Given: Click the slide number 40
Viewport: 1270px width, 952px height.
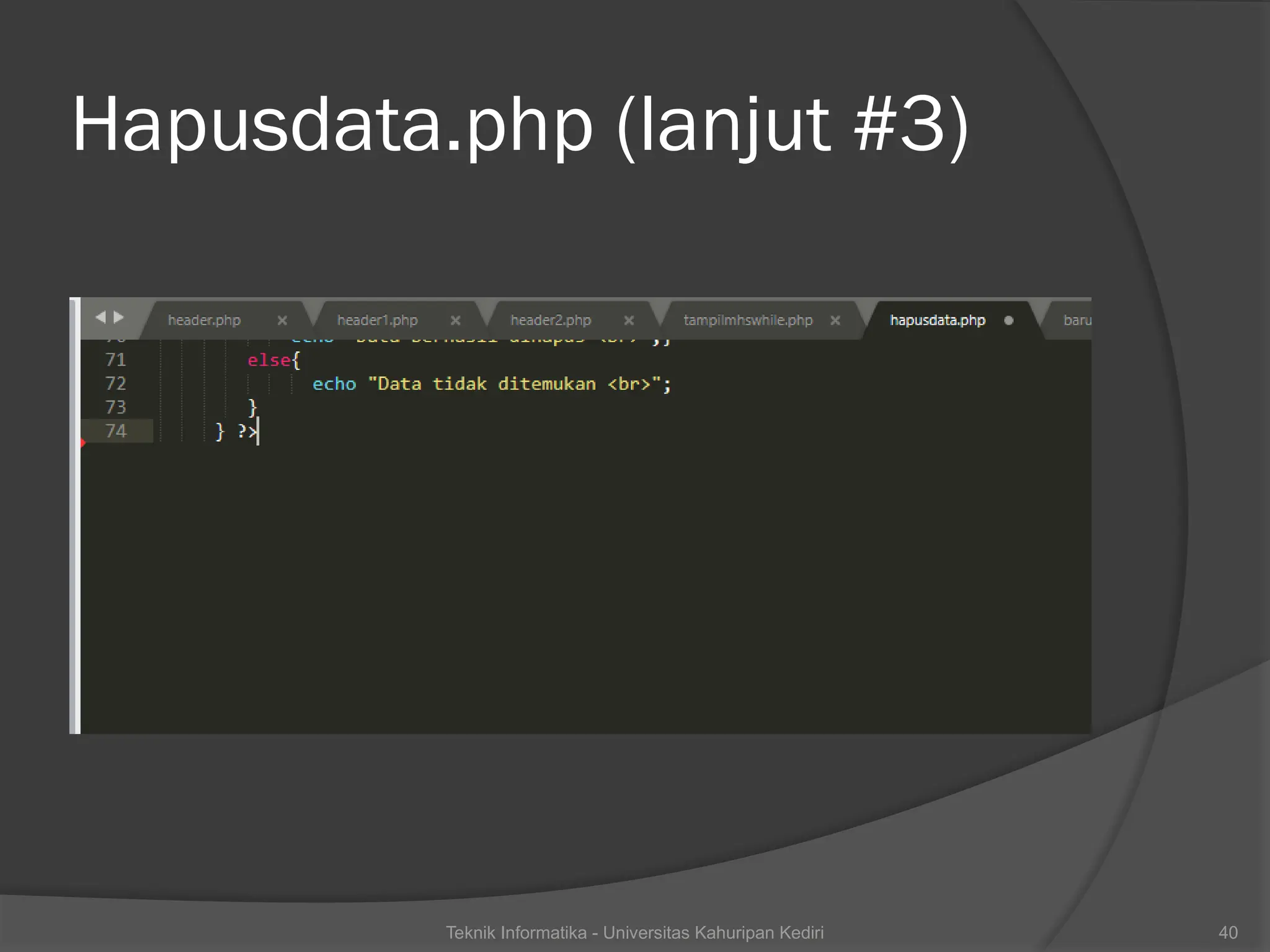Looking at the screenshot, I should 1228,932.
